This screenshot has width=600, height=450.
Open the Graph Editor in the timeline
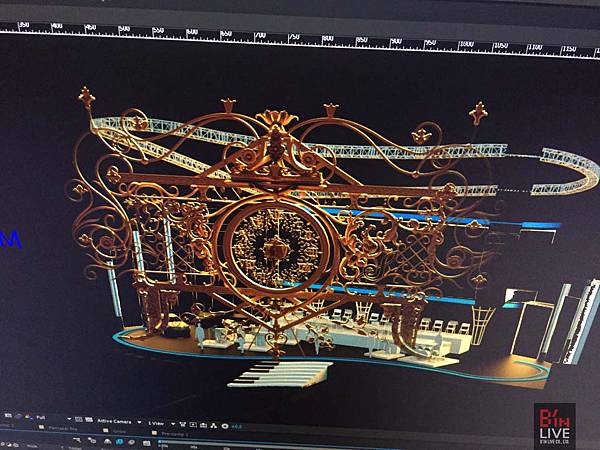point(147,443)
